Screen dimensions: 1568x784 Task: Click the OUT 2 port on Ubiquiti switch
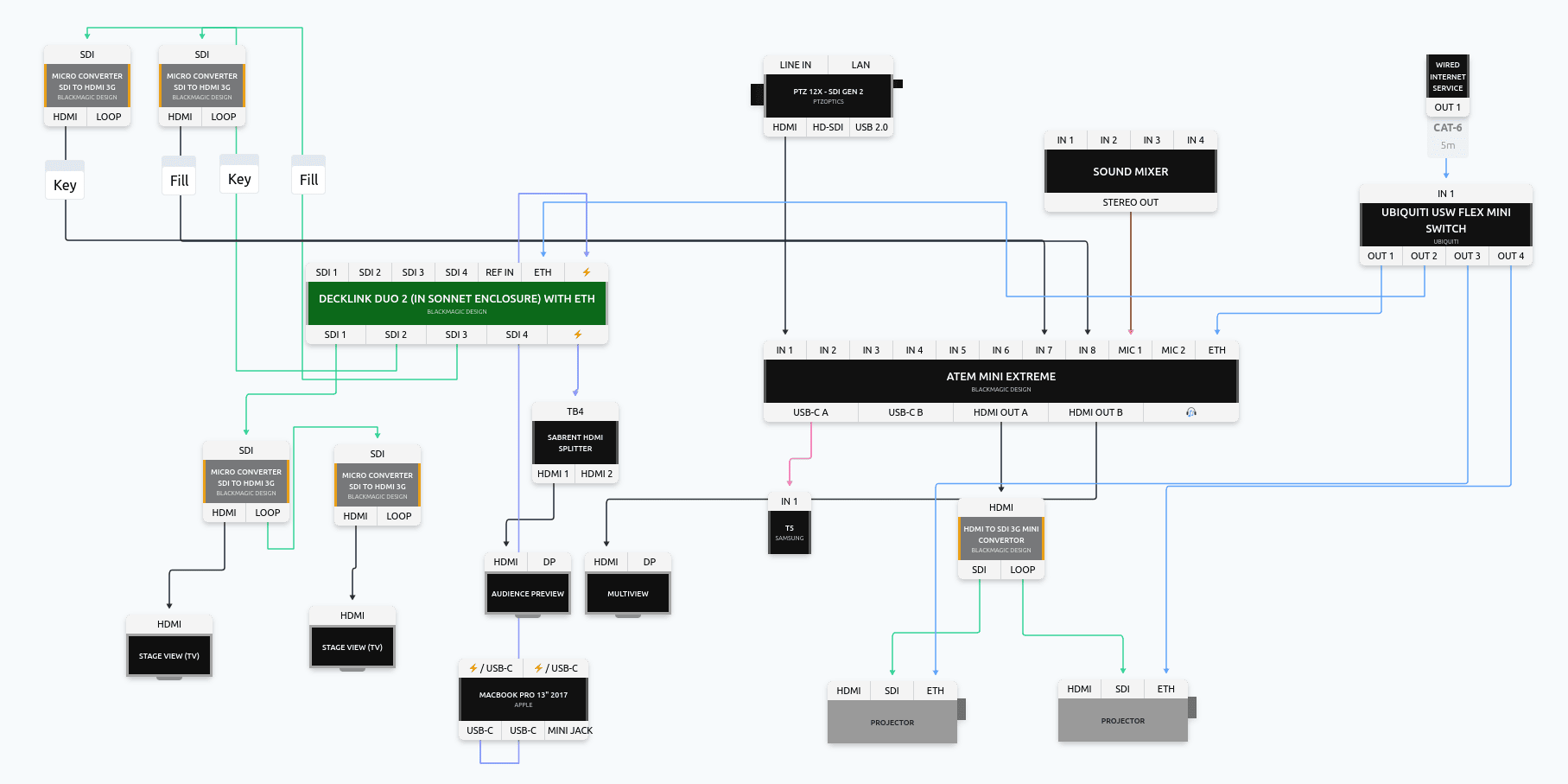pyautogui.click(x=1425, y=256)
